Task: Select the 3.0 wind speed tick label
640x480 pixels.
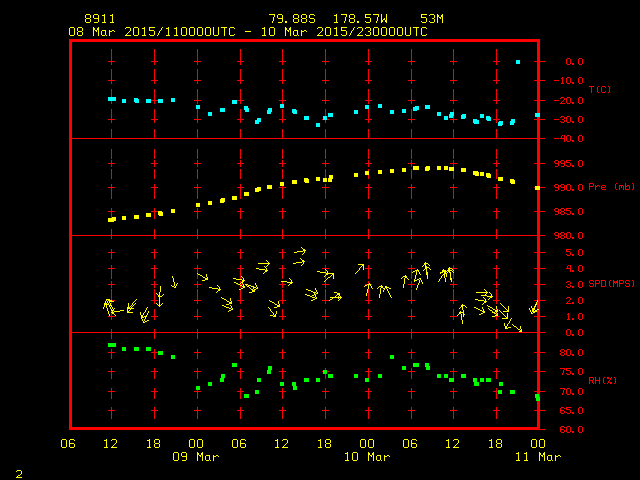Action: click(x=574, y=285)
